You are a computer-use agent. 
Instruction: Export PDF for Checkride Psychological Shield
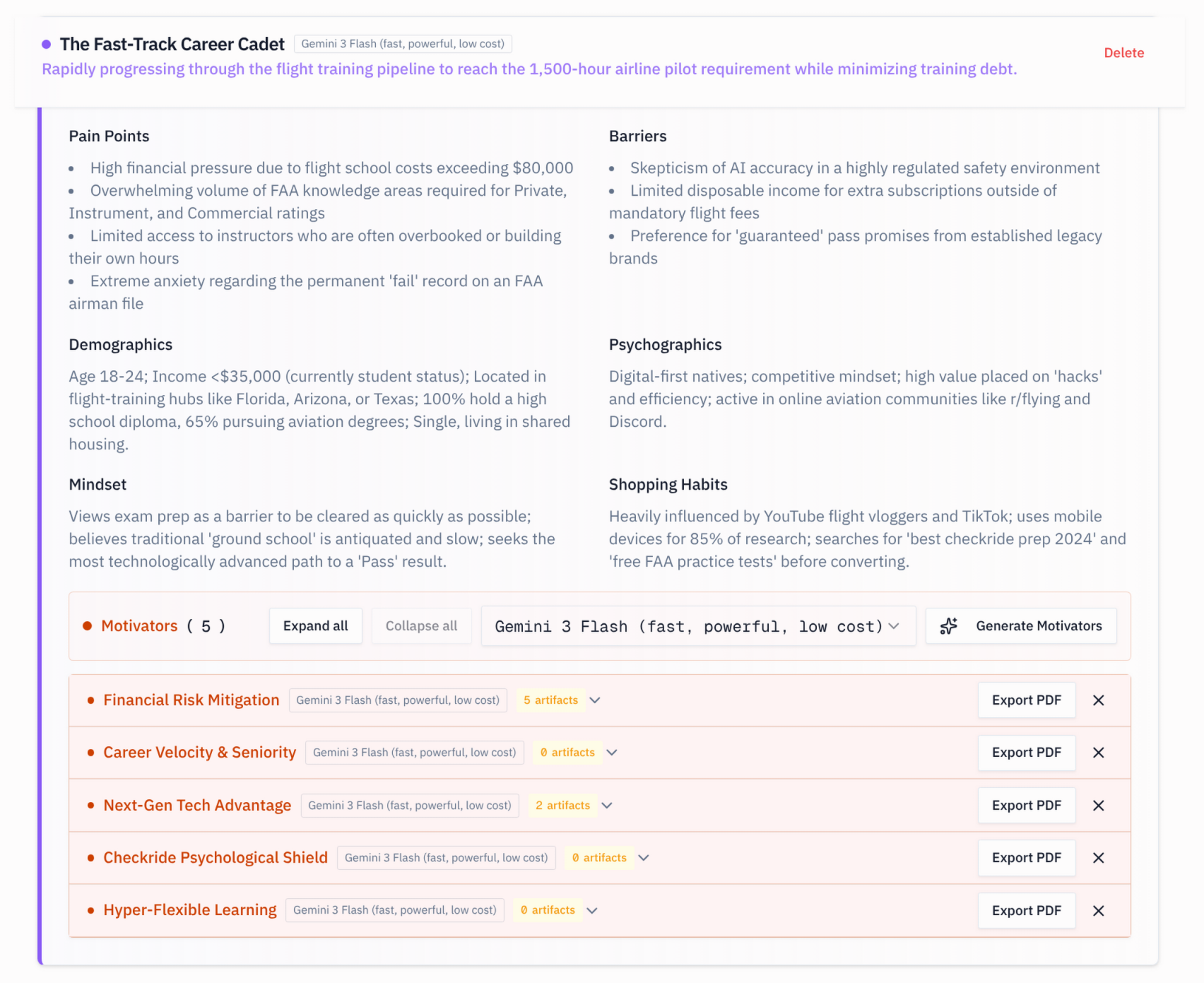click(x=1027, y=858)
